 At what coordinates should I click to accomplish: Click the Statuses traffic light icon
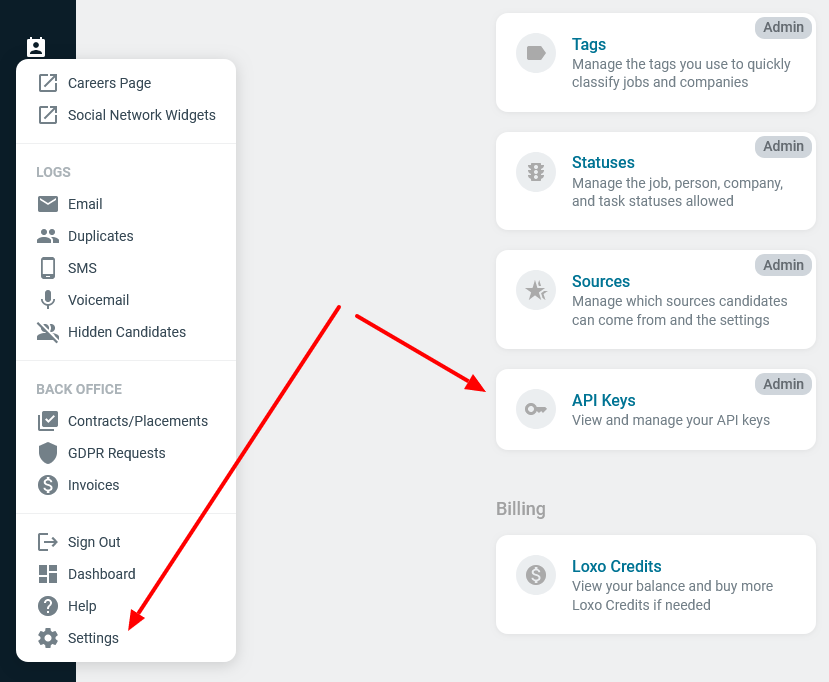pyautogui.click(x=536, y=172)
